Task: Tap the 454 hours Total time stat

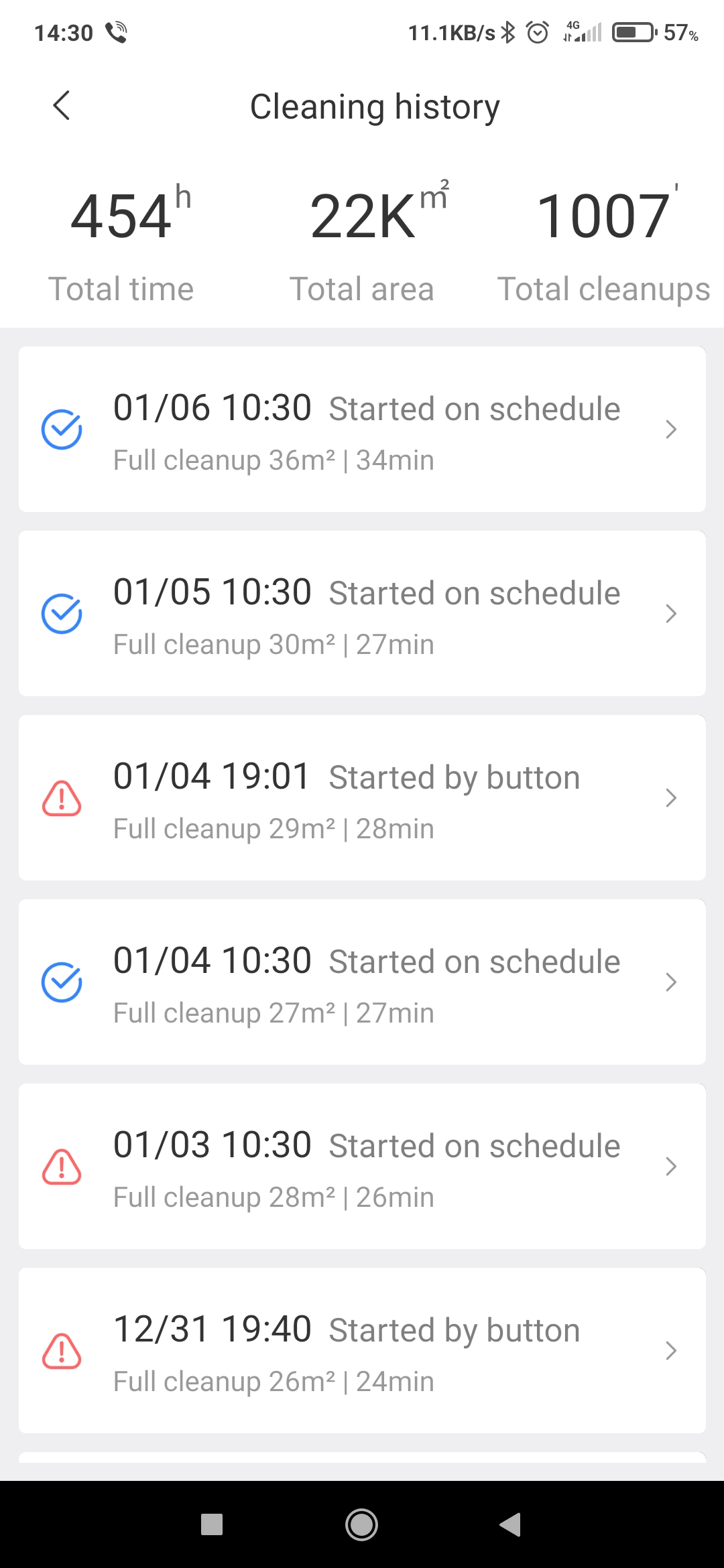Action: 122,241
